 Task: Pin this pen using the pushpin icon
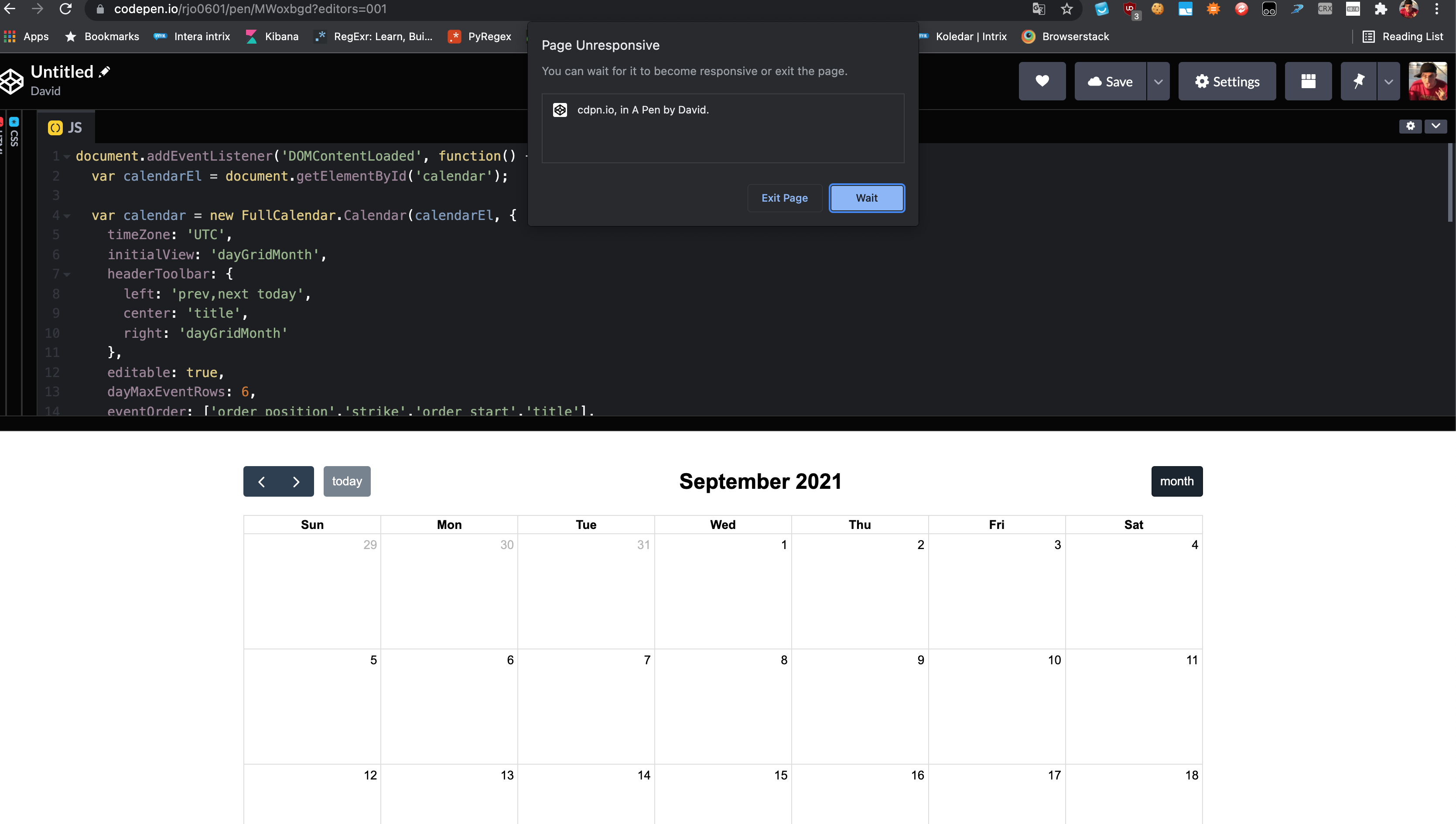coord(1359,81)
